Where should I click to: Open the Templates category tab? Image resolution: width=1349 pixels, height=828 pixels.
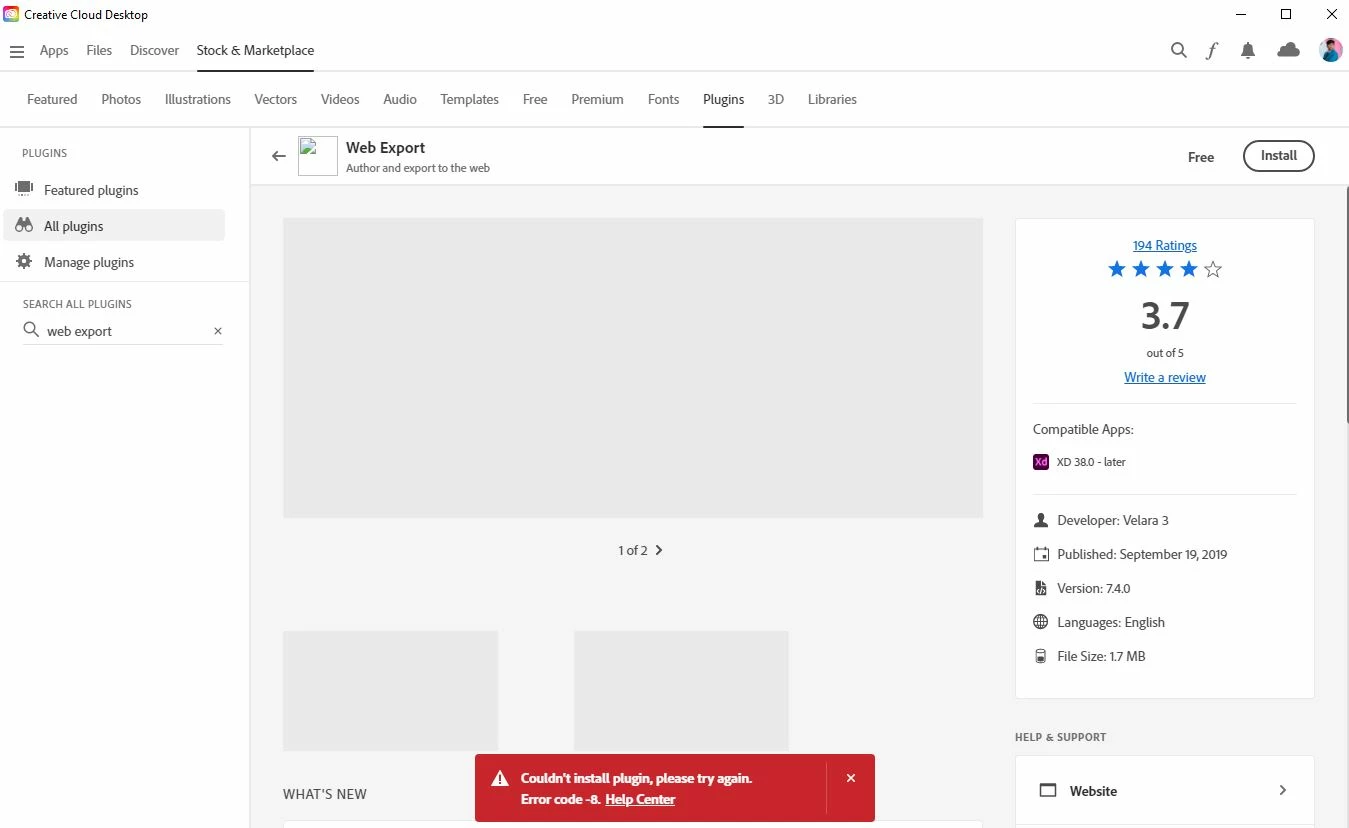click(470, 99)
